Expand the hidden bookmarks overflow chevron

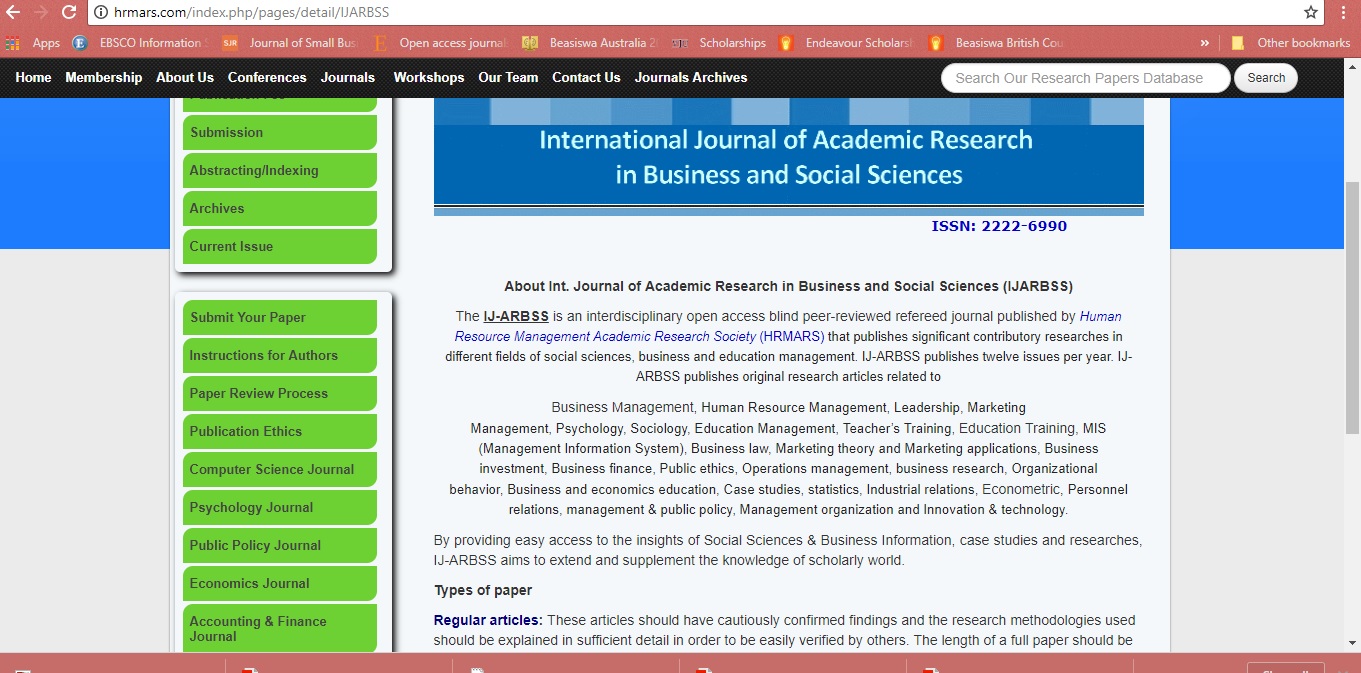pyautogui.click(x=1204, y=43)
